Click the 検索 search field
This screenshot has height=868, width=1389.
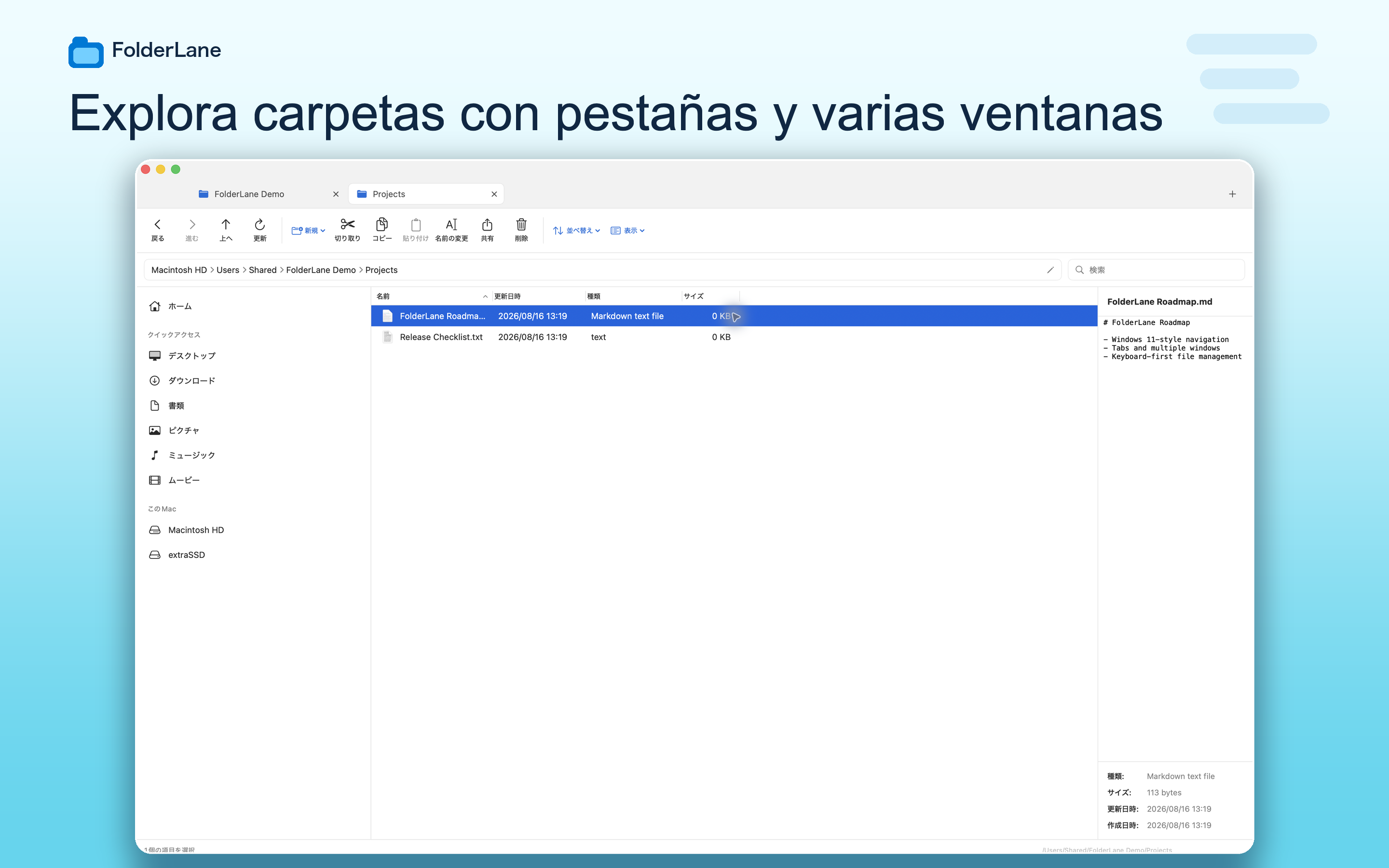1156,270
